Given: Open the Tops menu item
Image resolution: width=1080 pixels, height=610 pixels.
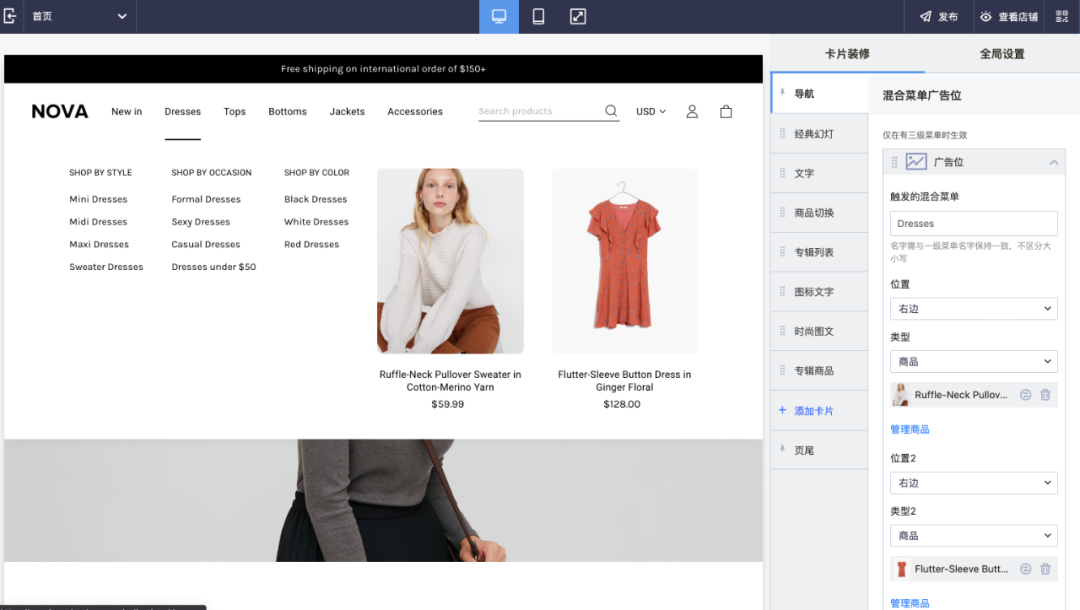Looking at the screenshot, I should click(x=235, y=112).
